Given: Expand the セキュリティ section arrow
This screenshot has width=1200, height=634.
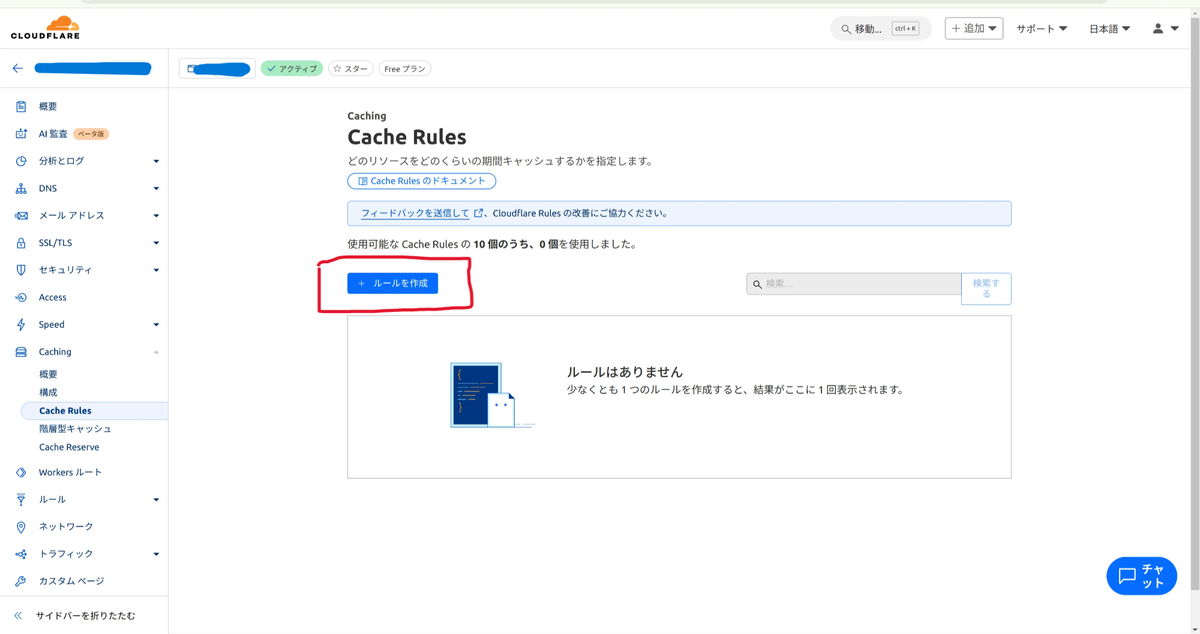Looking at the screenshot, I should [156, 270].
